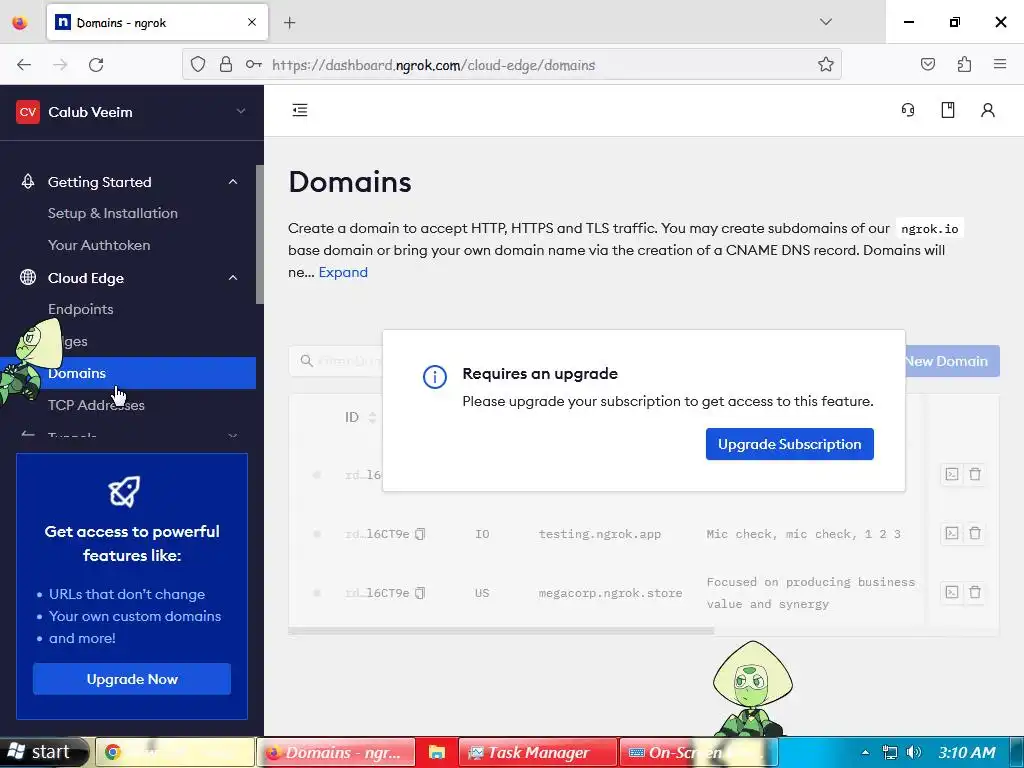Click the table horizontal scrollbar
The width and height of the screenshot is (1024, 768).
pos(501,631)
